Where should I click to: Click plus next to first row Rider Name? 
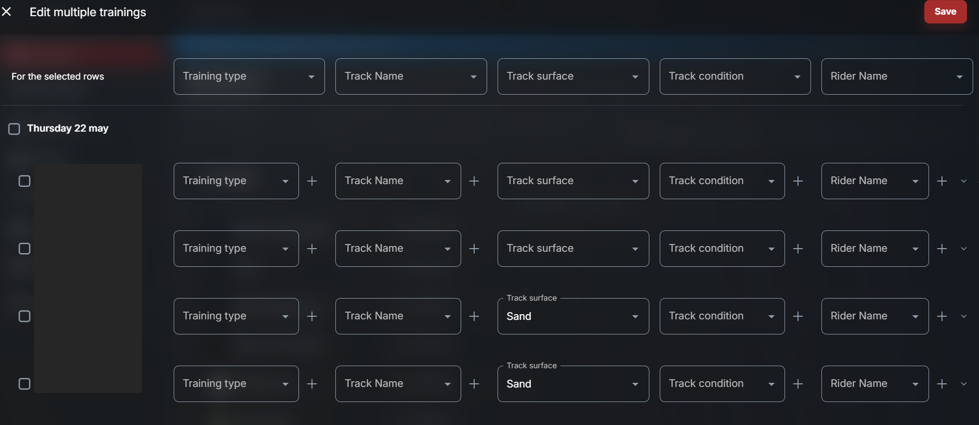(x=942, y=181)
